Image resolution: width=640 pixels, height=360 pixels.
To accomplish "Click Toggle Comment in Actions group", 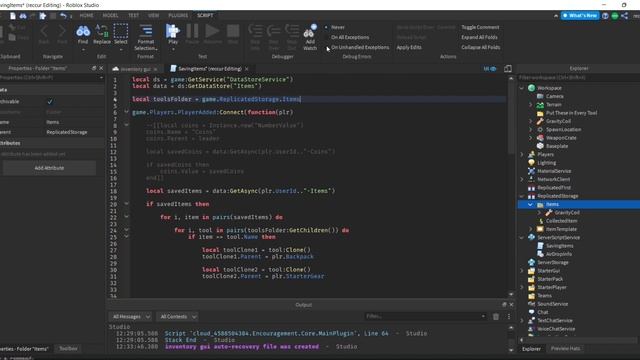I will click(x=480, y=27).
